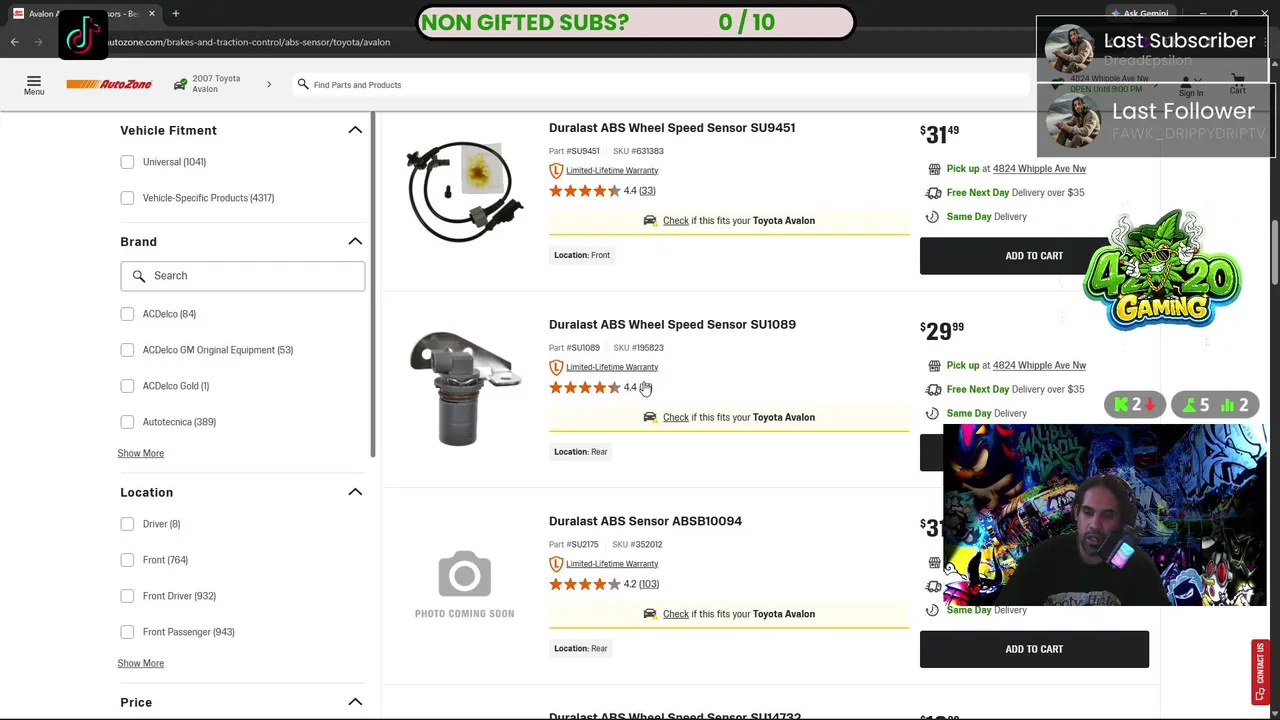Tick the Front Driver location checkbox

[127, 596]
